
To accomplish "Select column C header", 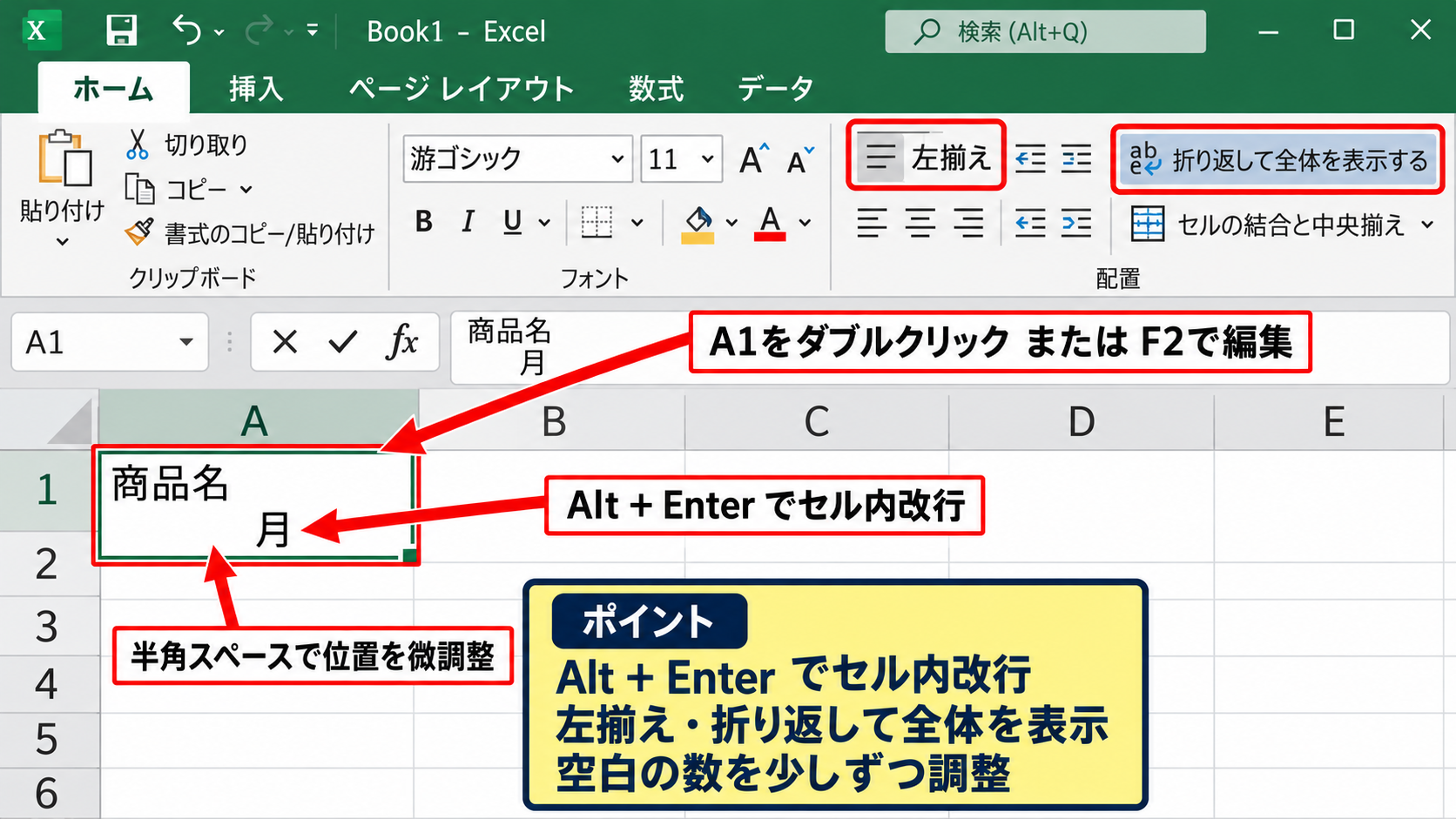I will pyautogui.click(x=817, y=420).
